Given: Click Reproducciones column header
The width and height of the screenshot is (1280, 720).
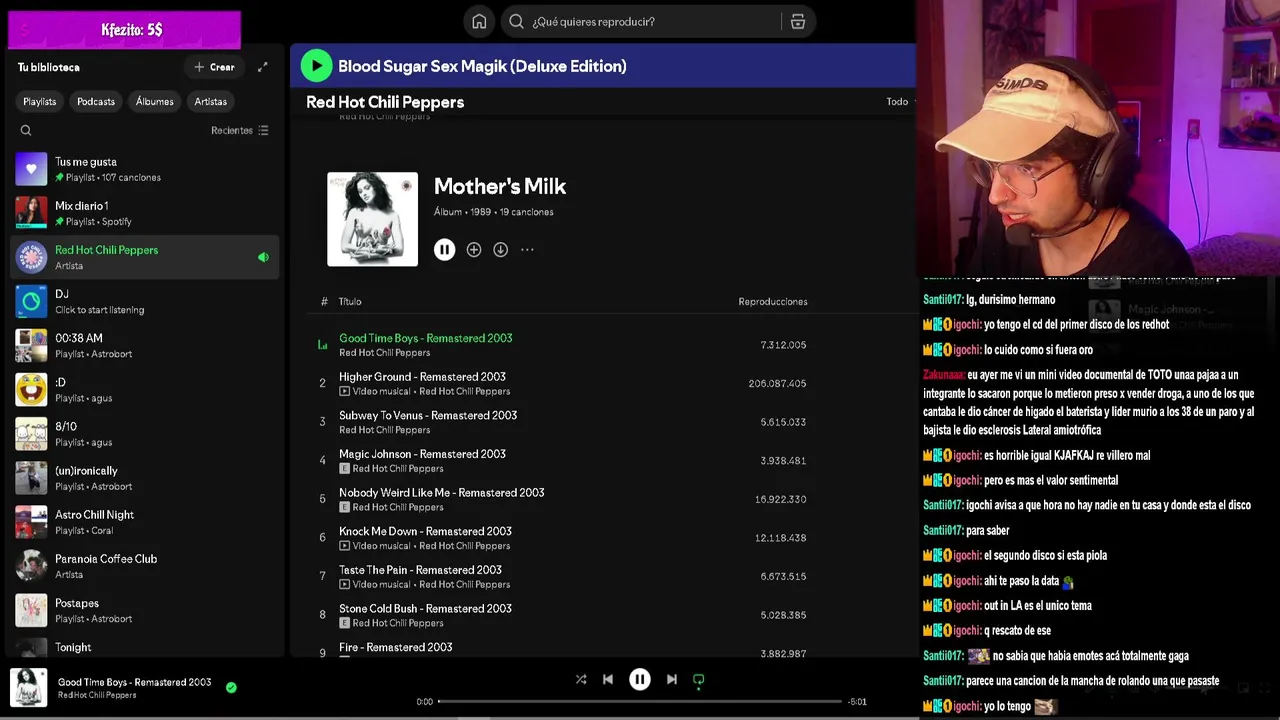Looking at the screenshot, I should [x=772, y=301].
